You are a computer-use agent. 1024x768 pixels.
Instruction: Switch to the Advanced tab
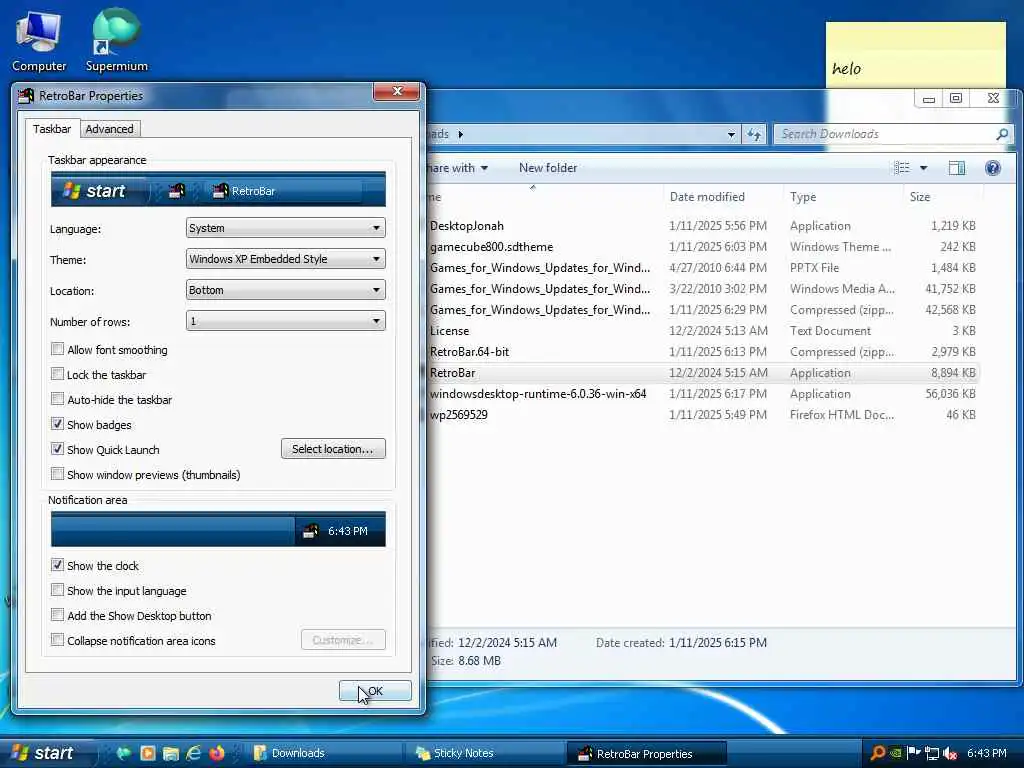pyautogui.click(x=109, y=129)
